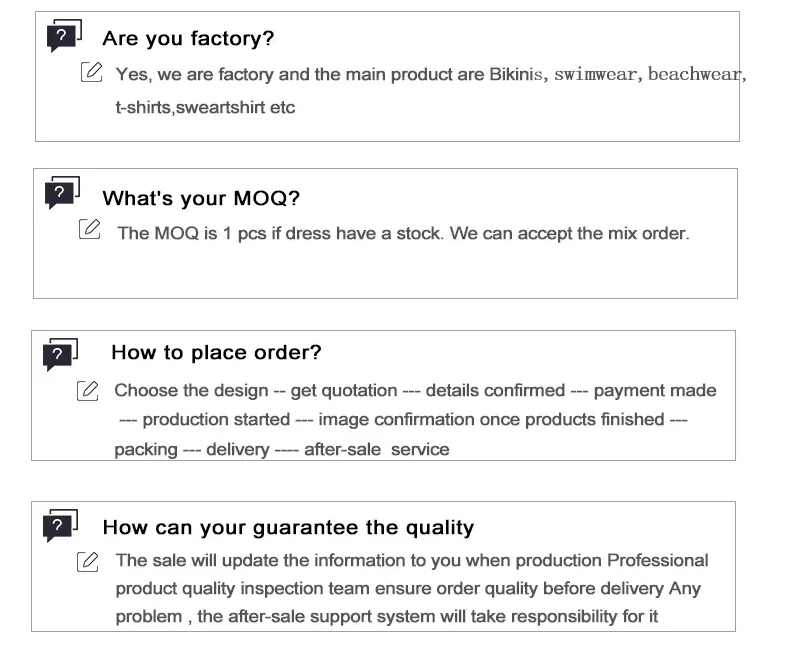
Task: Click 'production started --- image confirmation' line
Action: coord(402,420)
